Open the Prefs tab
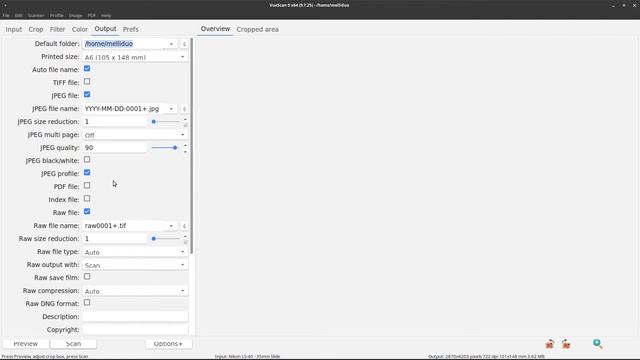This screenshot has height=360, width=640. [x=131, y=29]
